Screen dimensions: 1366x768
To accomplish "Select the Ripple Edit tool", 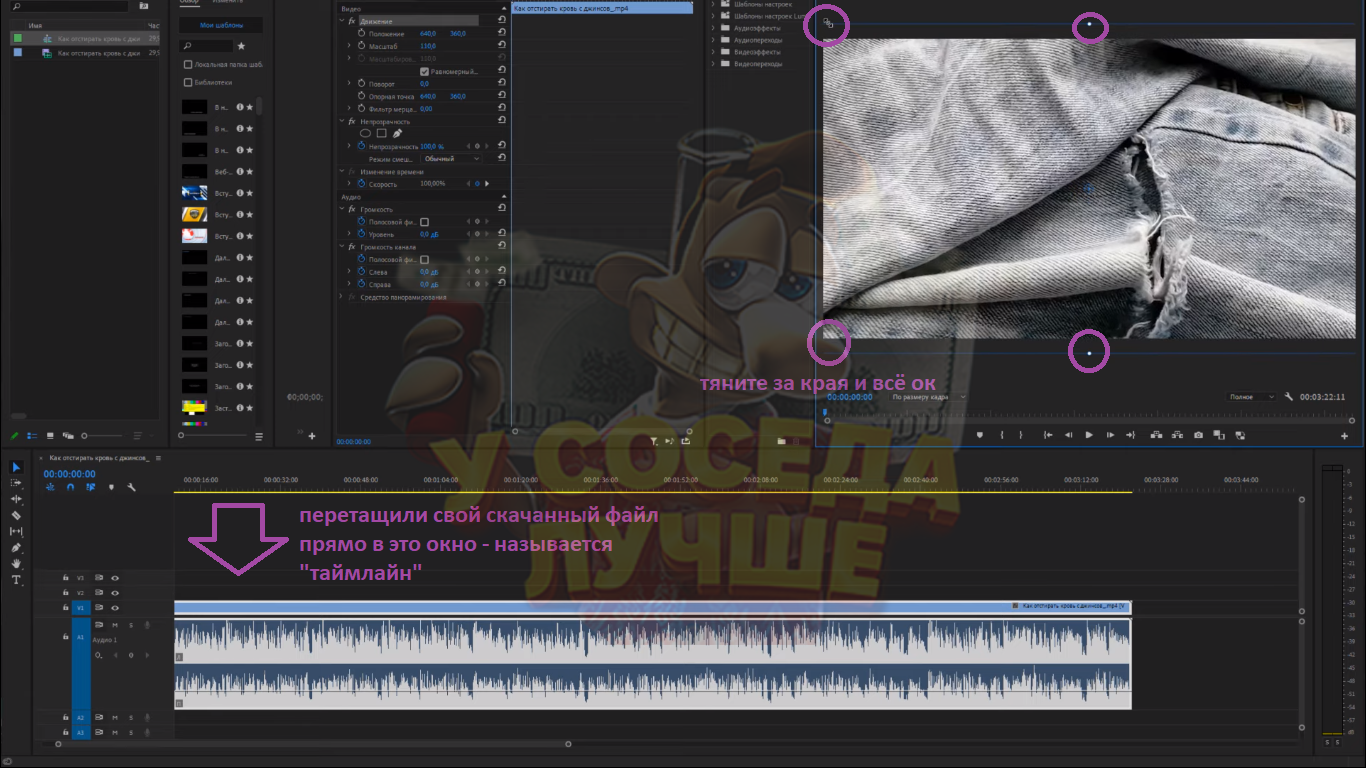I will [16, 499].
